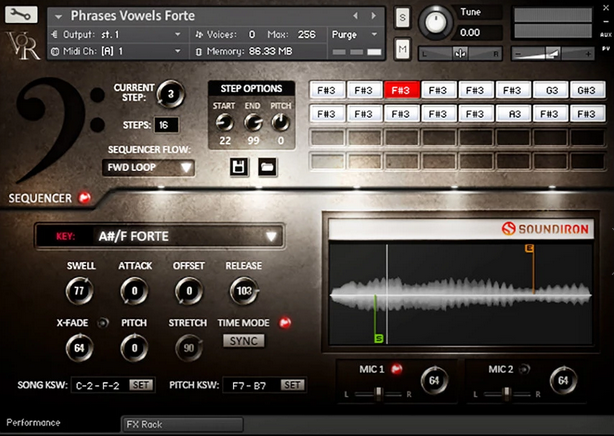Image resolution: width=614 pixels, height=436 pixels.
Task: Click the SYNC time mode button
Action: point(244,341)
